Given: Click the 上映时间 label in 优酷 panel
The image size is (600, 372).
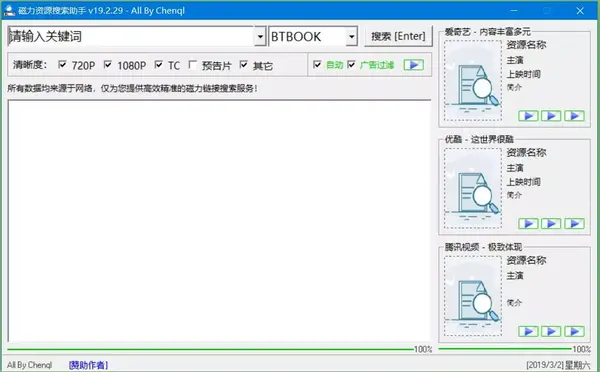Looking at the screenshot, I should [x=523, y=182].
